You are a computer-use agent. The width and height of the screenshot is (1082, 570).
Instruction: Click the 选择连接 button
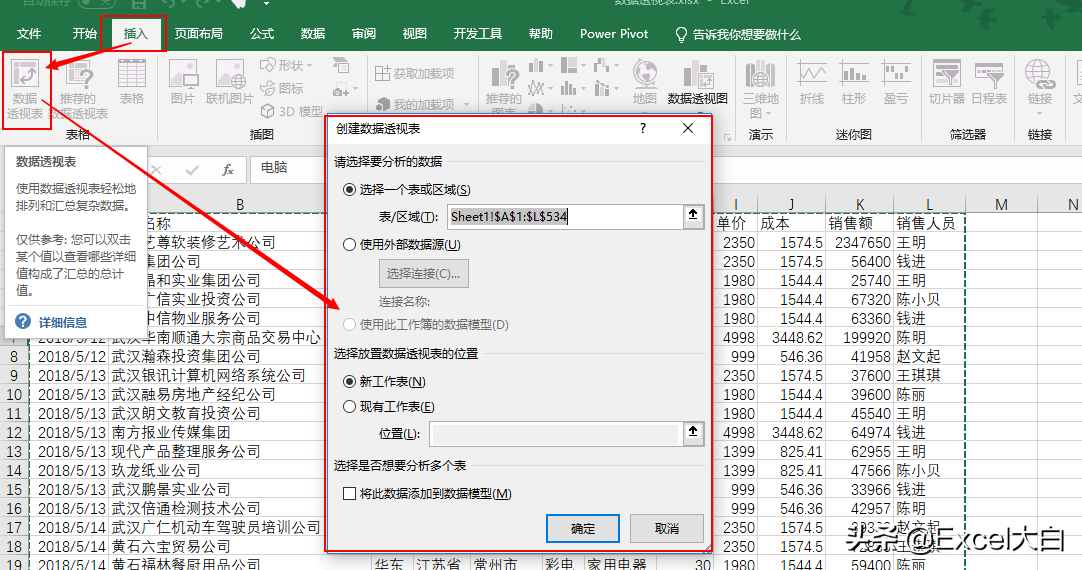tap(424, 273)
